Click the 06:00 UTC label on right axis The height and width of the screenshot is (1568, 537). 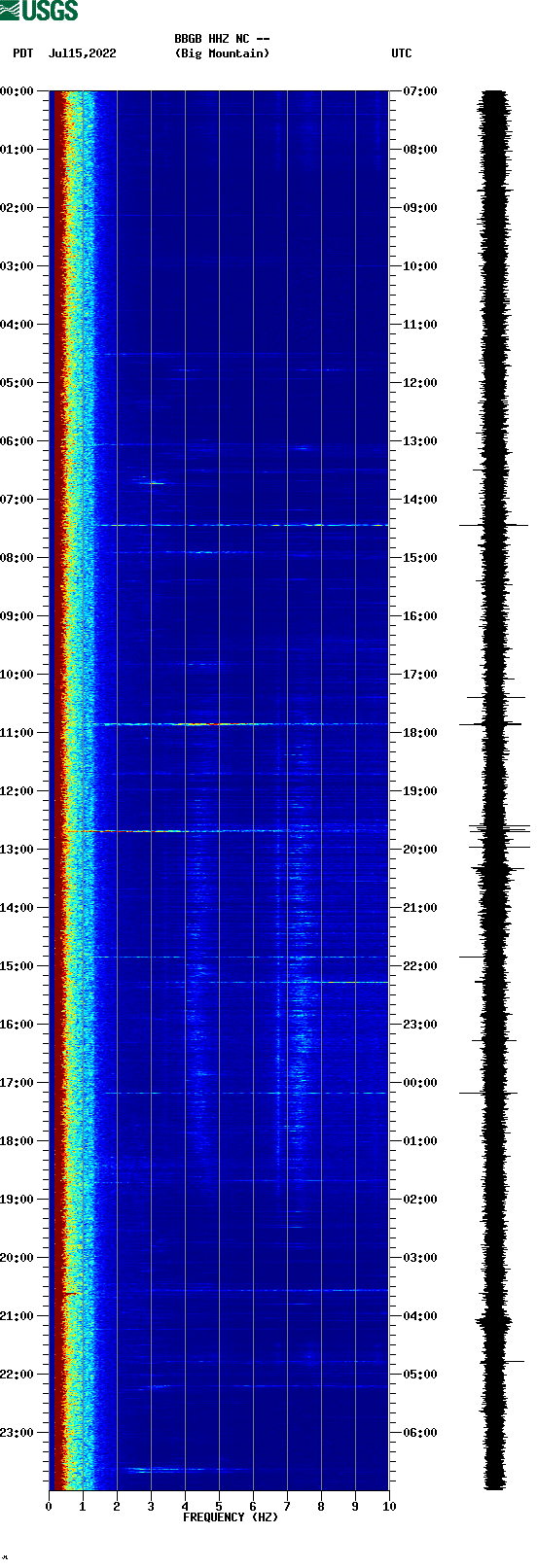coord(420,1433)
